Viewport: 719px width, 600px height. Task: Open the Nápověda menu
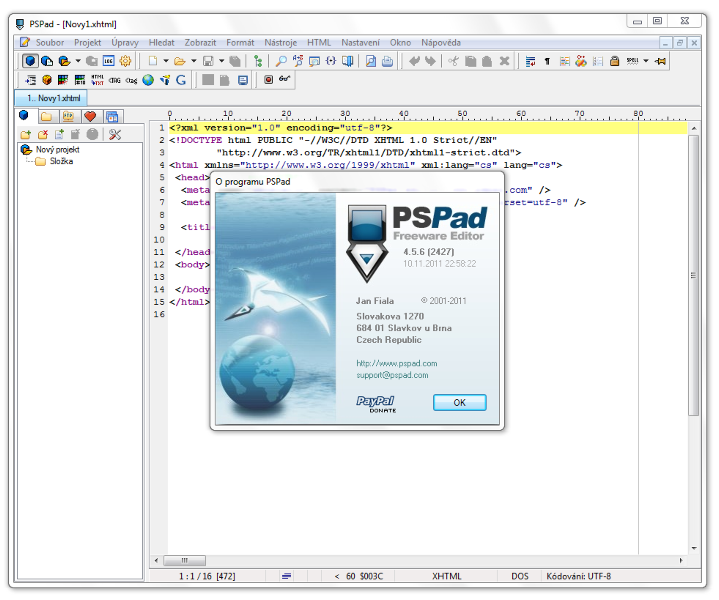[441, 43]
